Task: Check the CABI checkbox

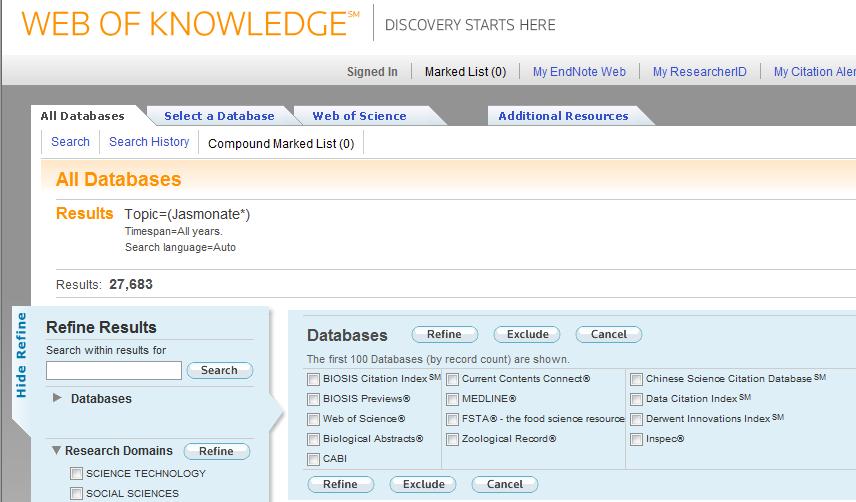Action: 313,459
